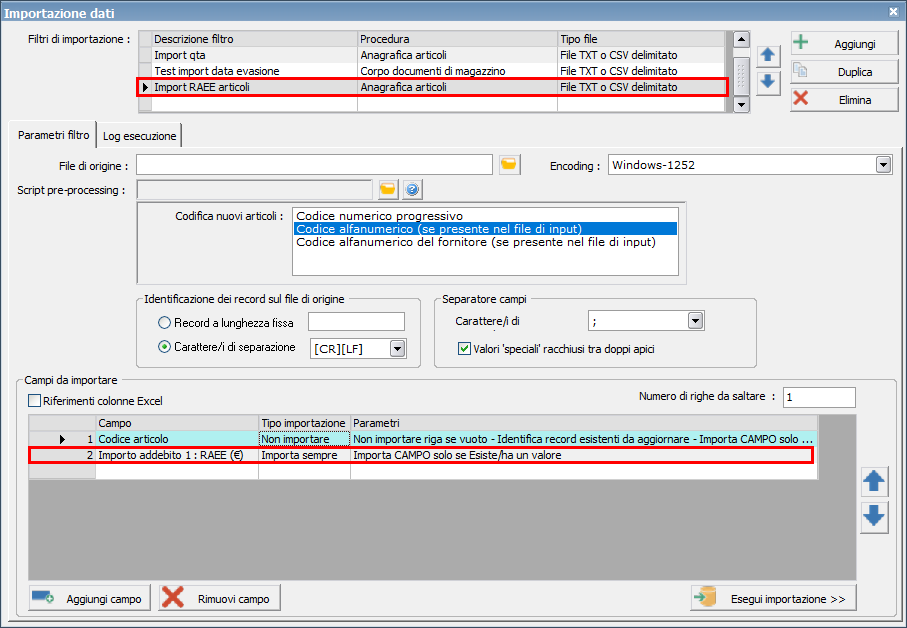Close the Importazione dati window

[x=893, y=12]
